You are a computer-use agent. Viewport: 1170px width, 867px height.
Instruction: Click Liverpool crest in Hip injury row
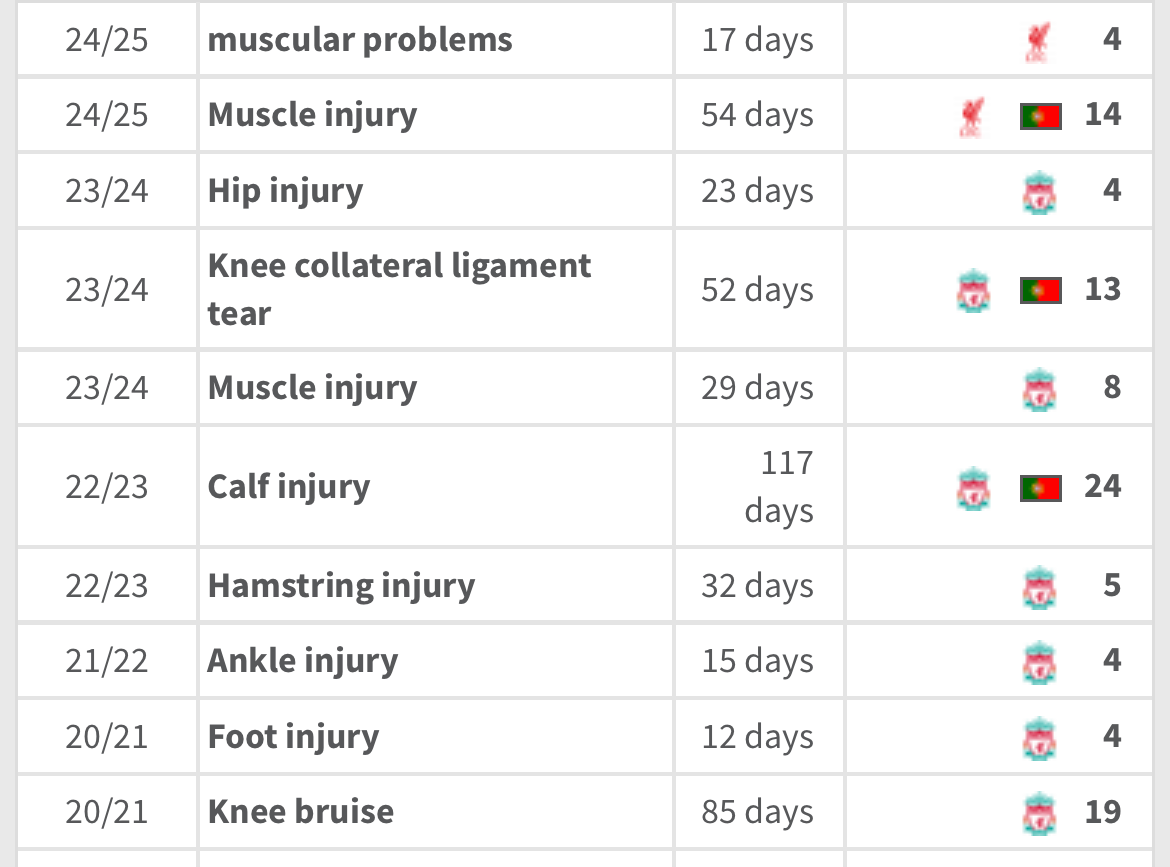point(1039,193)
